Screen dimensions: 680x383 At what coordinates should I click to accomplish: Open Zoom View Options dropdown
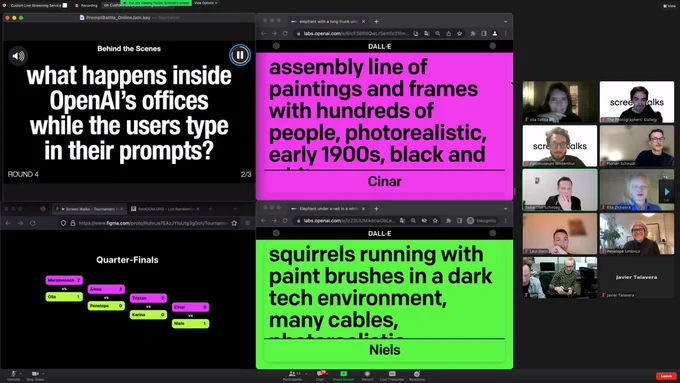pyautogui.click(x=206, y=3)
